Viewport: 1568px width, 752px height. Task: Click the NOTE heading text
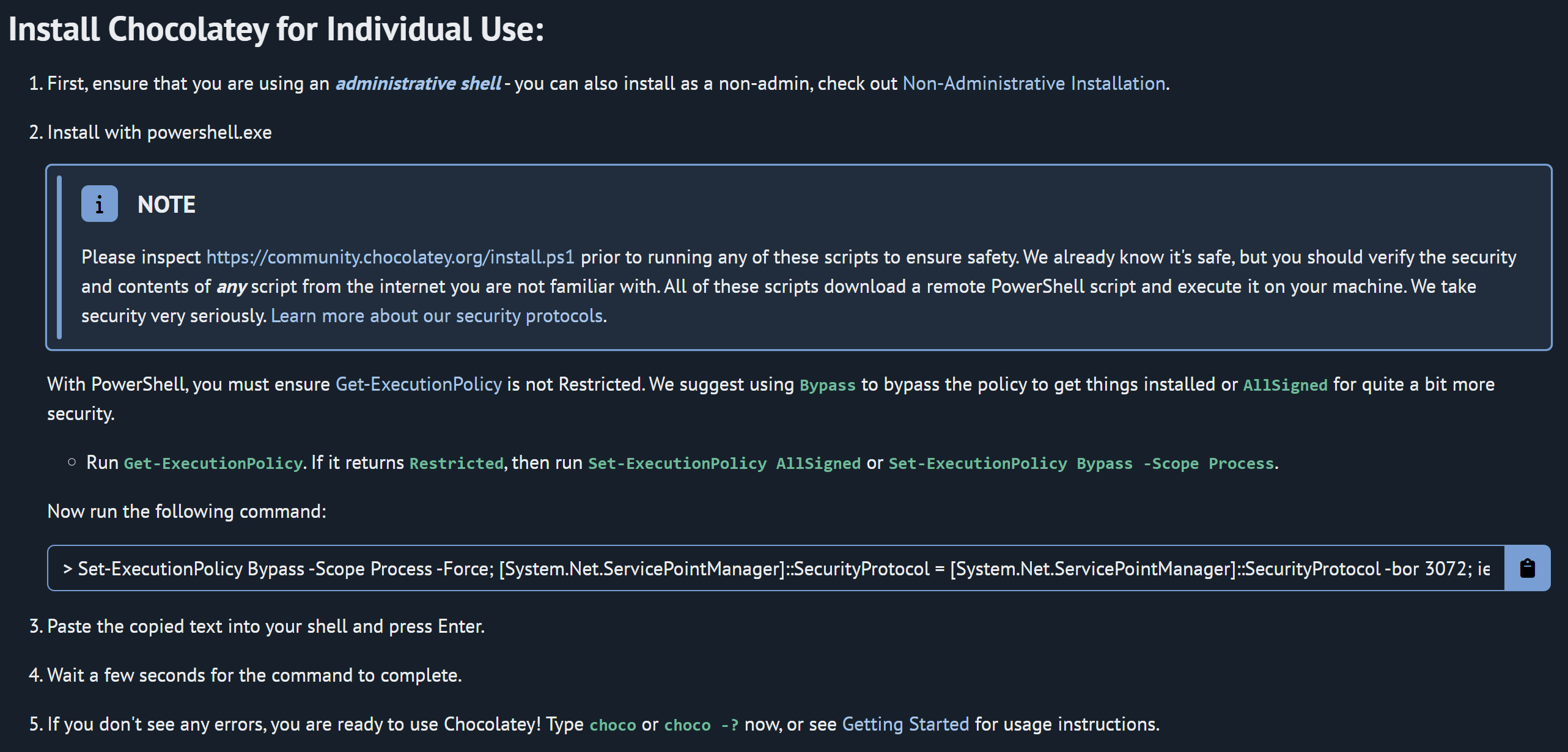166,204
